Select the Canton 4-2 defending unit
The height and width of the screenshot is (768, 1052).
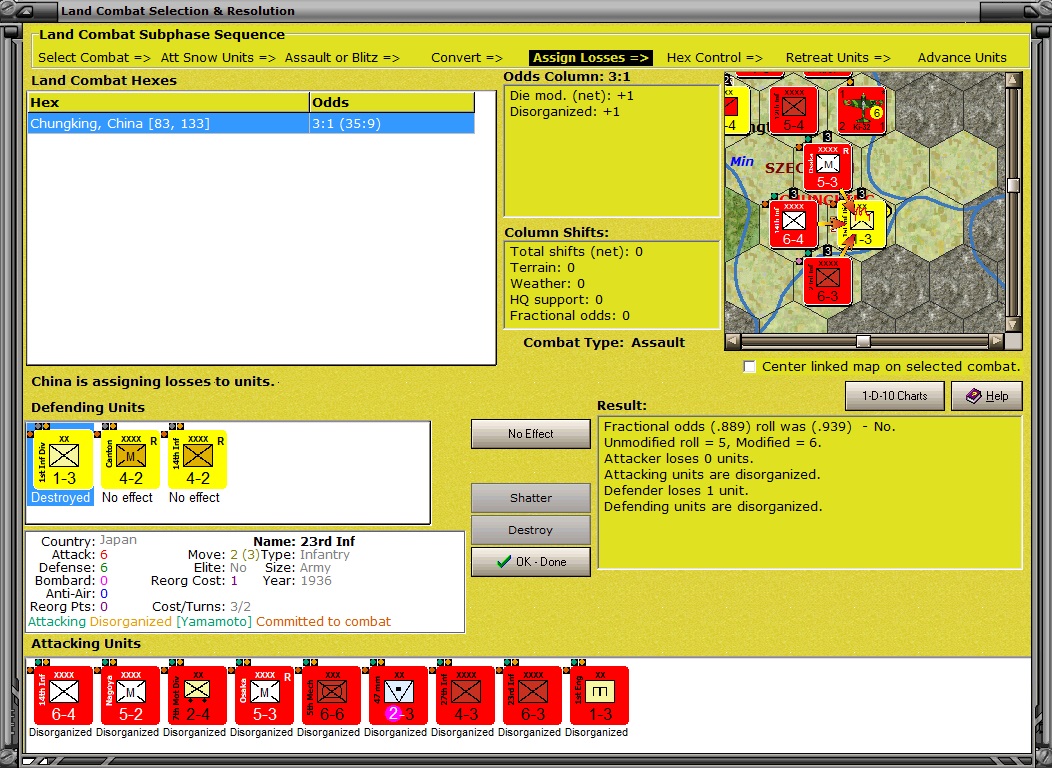(x=130, y=459)
